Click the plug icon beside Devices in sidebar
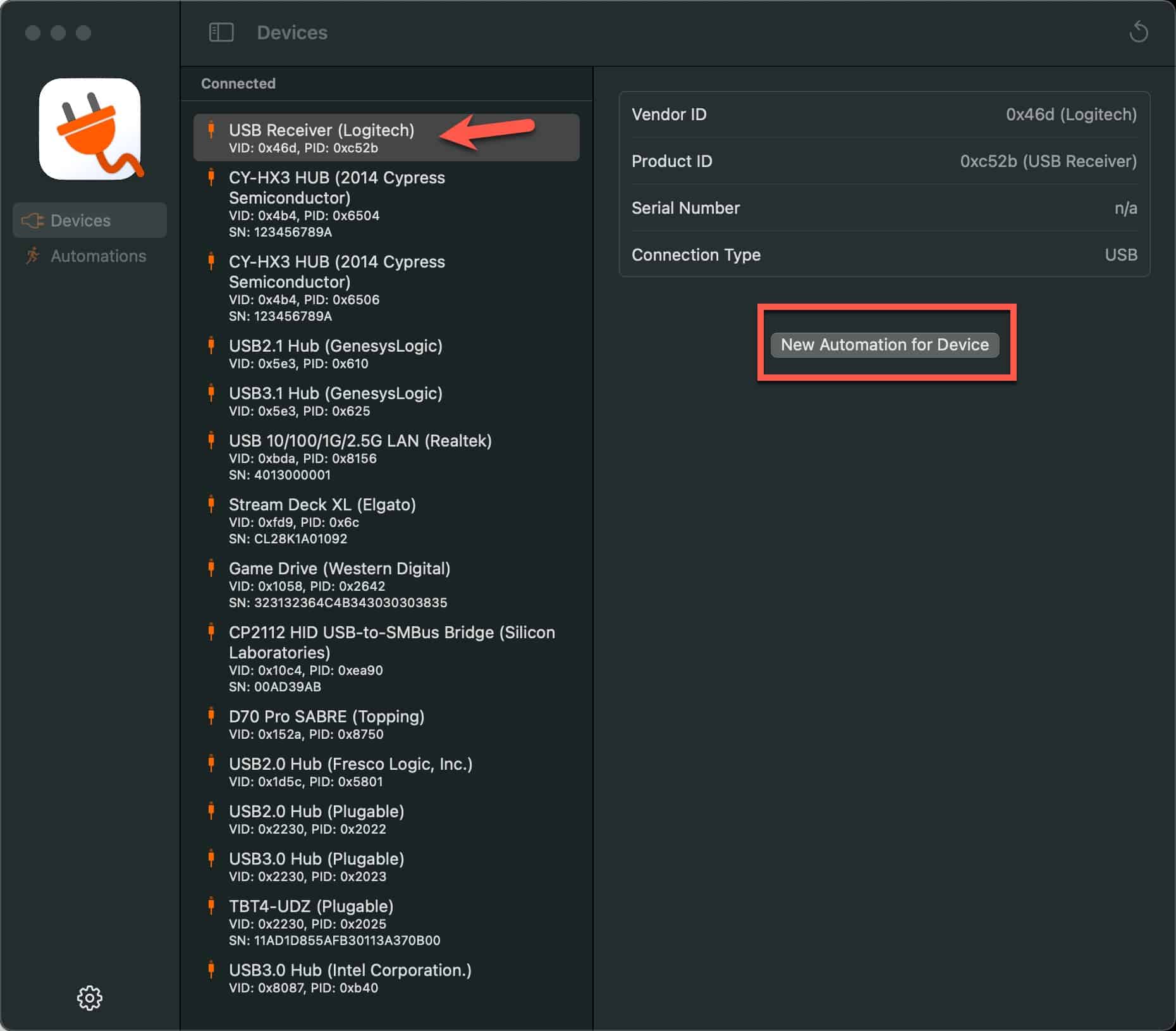1176x1031 pixels. (32, 220)
